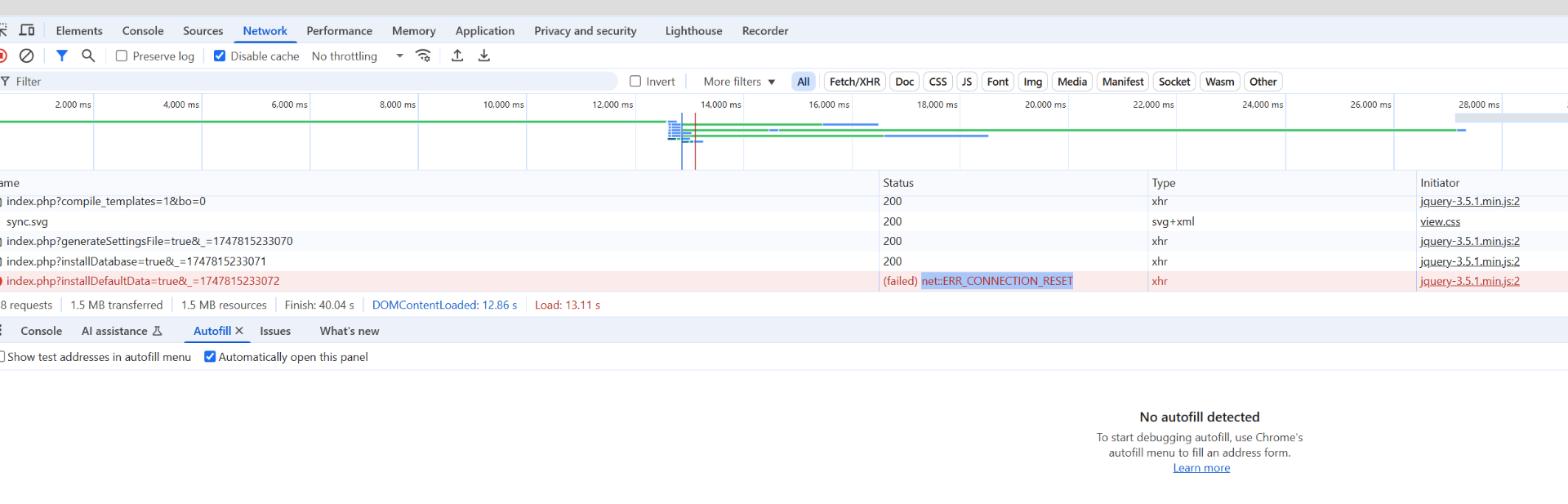Open view.css initiator link
This screenshot has width=1568, height=504.
(x=1440, y=221)
